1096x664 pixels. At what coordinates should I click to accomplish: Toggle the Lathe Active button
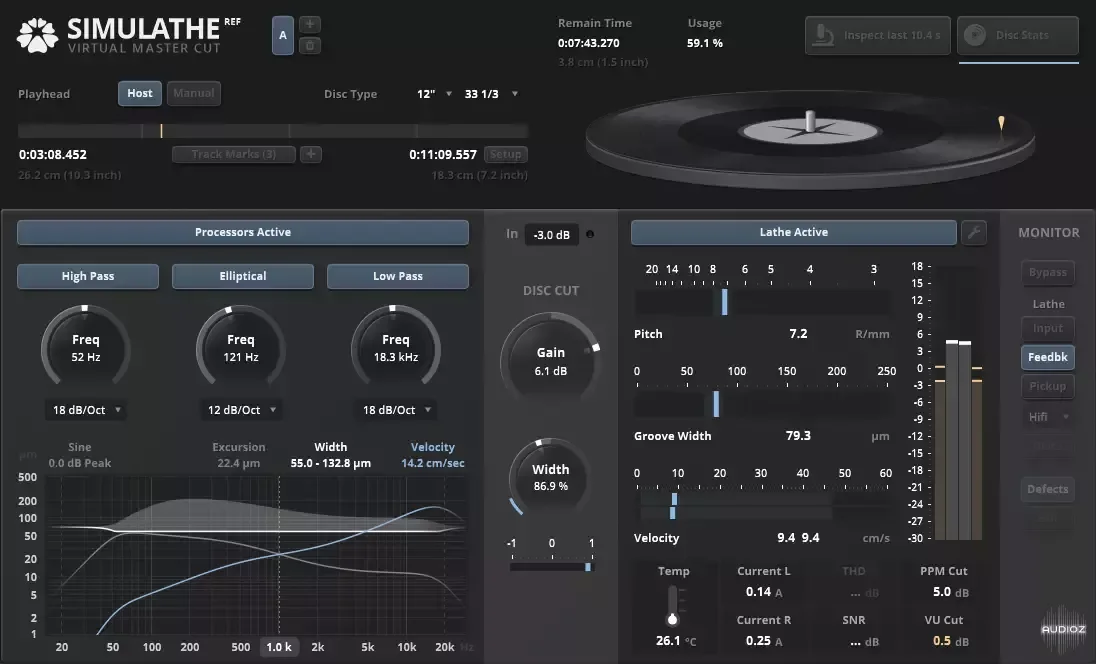tap(793, 232)
